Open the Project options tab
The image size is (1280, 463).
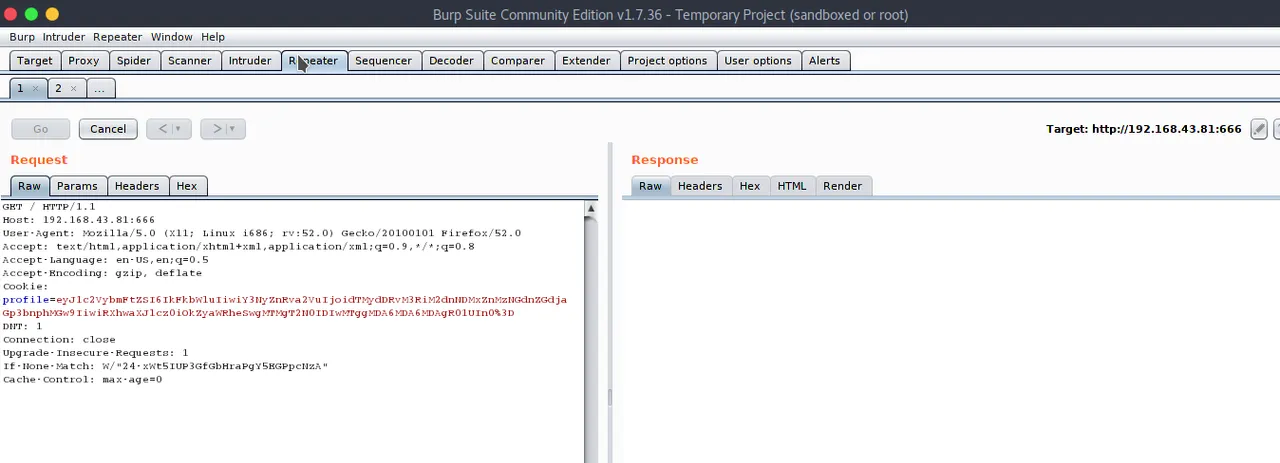(667, 61)
